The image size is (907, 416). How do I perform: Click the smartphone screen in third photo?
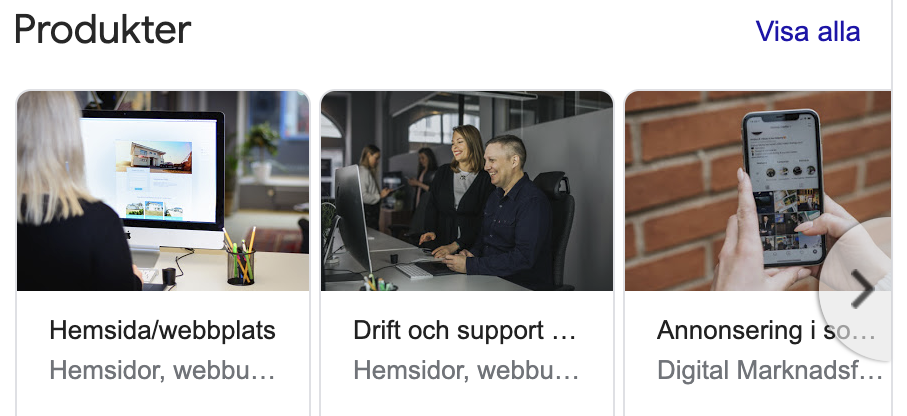(x=784, y=188)
